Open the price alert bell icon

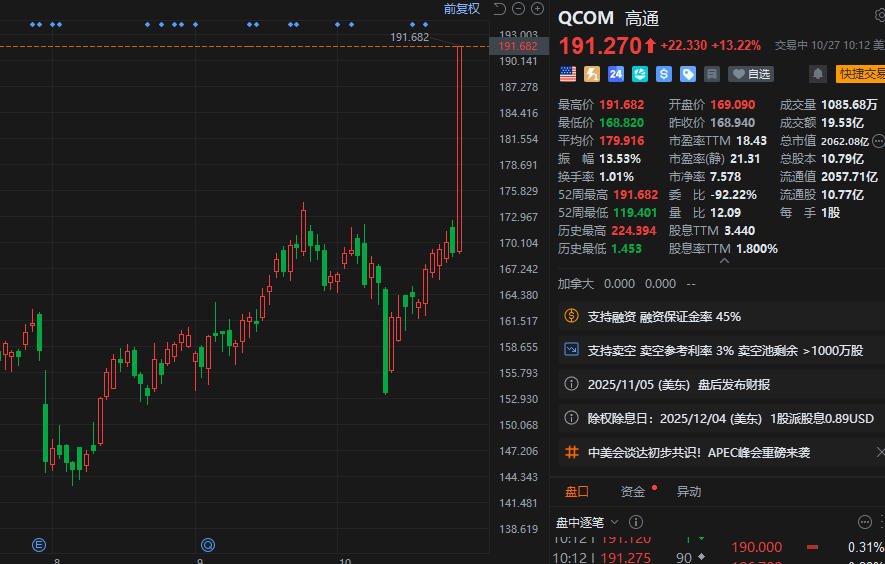click(x=818, y=74)
